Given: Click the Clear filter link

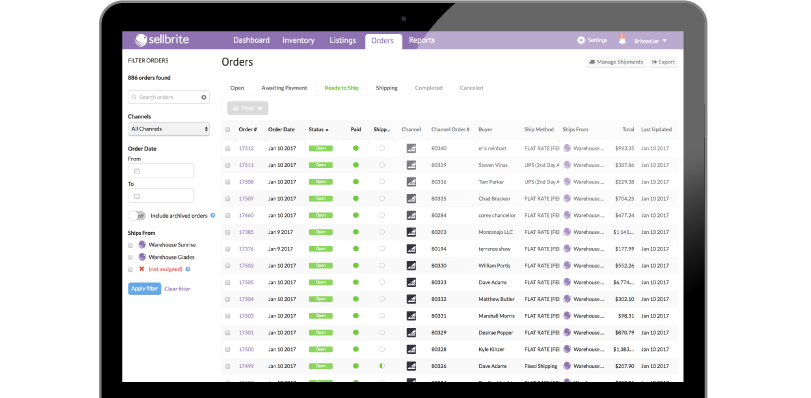Looking at the screenshot, I should click(177, 289).
